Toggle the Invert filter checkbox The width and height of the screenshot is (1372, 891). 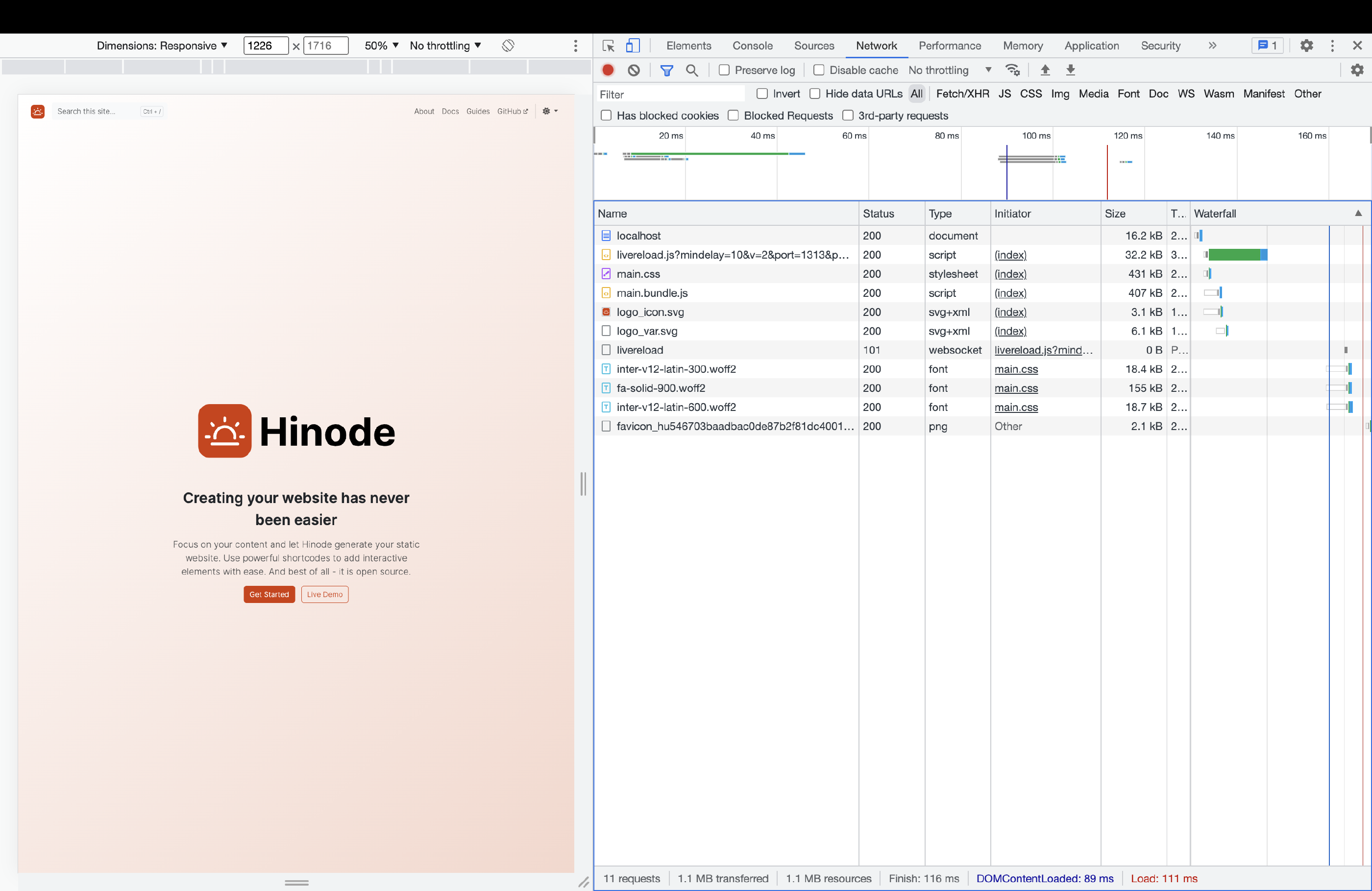[762, 94]
